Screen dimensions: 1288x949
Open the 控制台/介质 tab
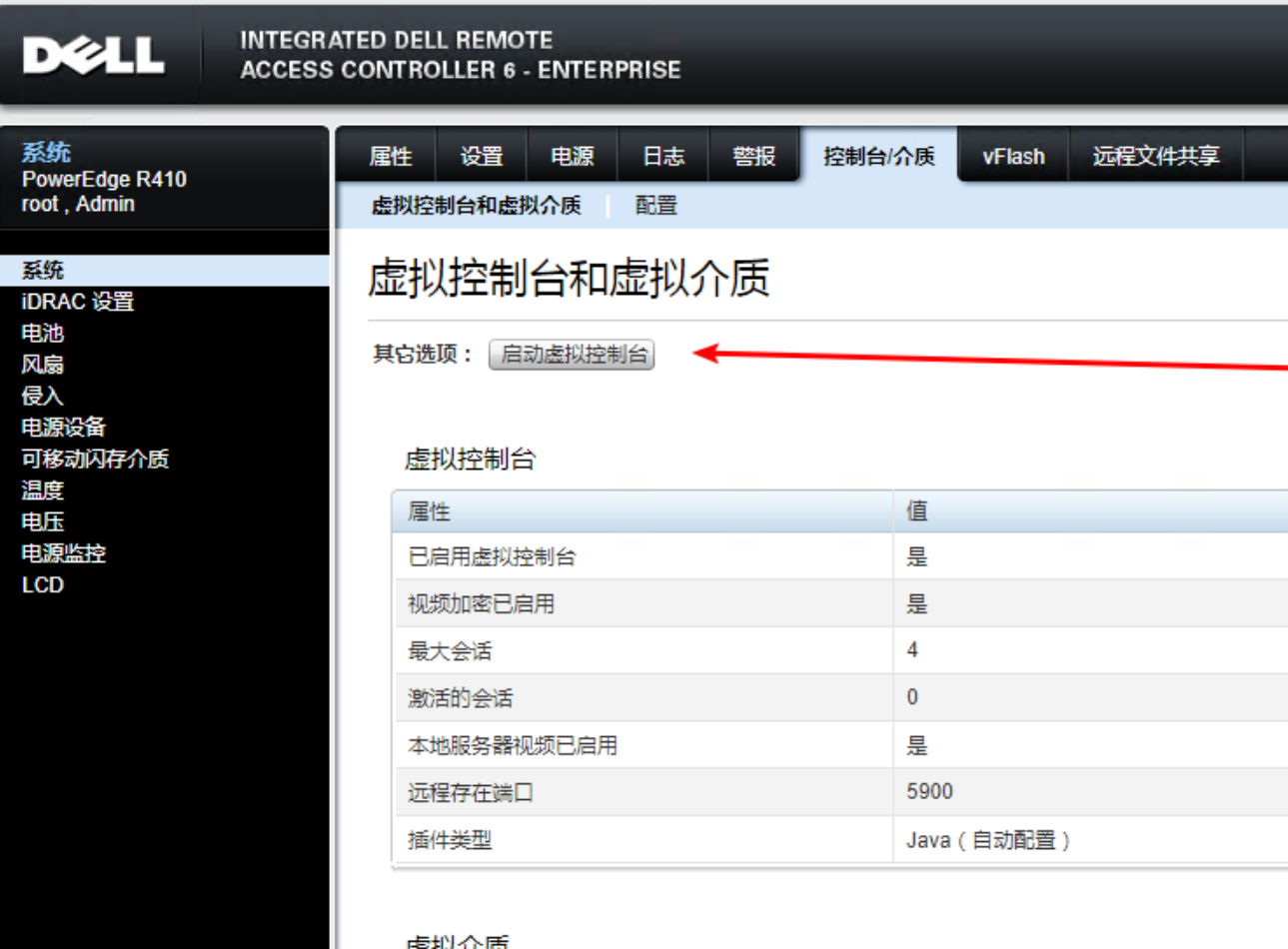click(x=878, y=157)
